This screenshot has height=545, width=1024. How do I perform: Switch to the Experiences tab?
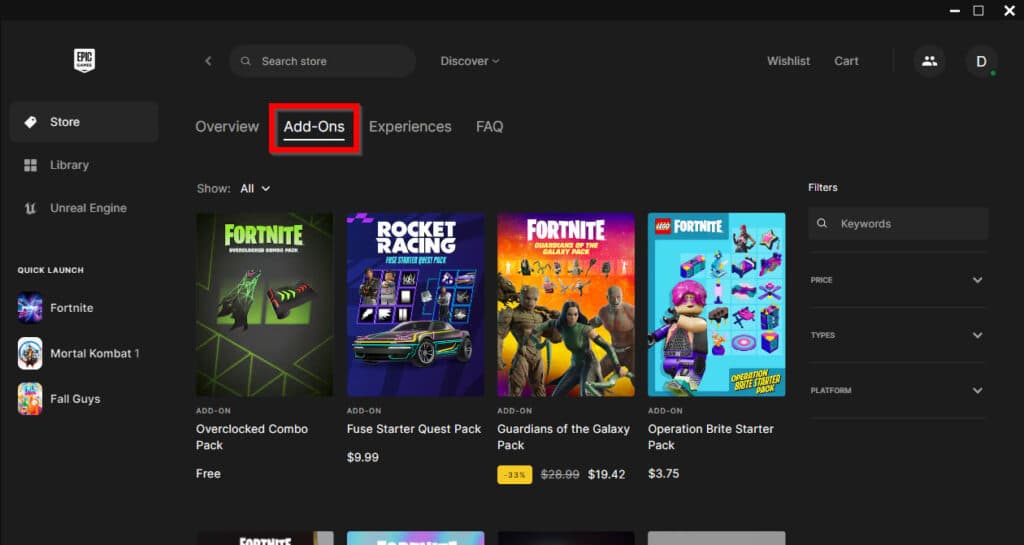tap(410, 127)
